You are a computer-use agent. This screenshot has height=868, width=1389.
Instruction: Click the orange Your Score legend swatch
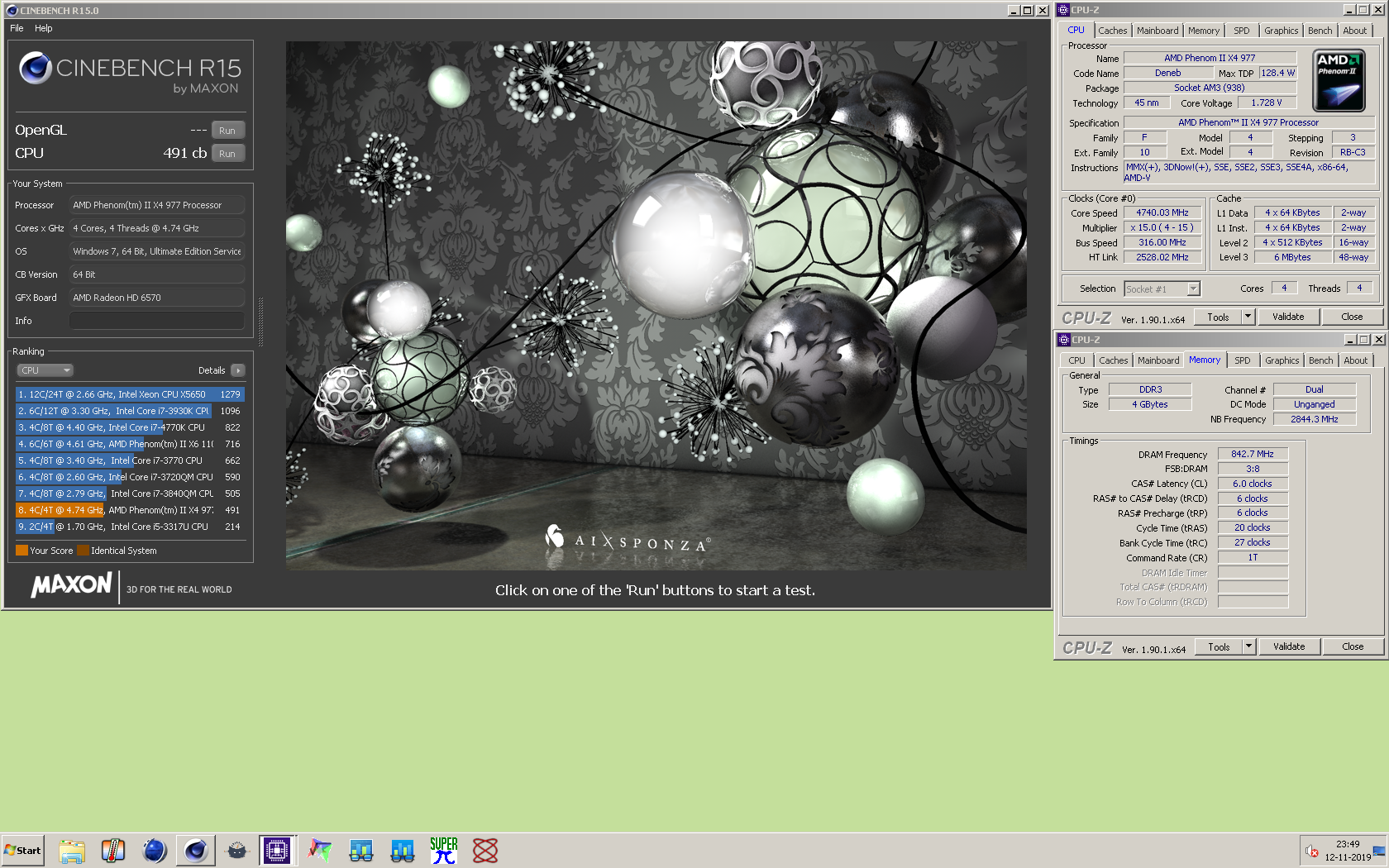point(21,551)
